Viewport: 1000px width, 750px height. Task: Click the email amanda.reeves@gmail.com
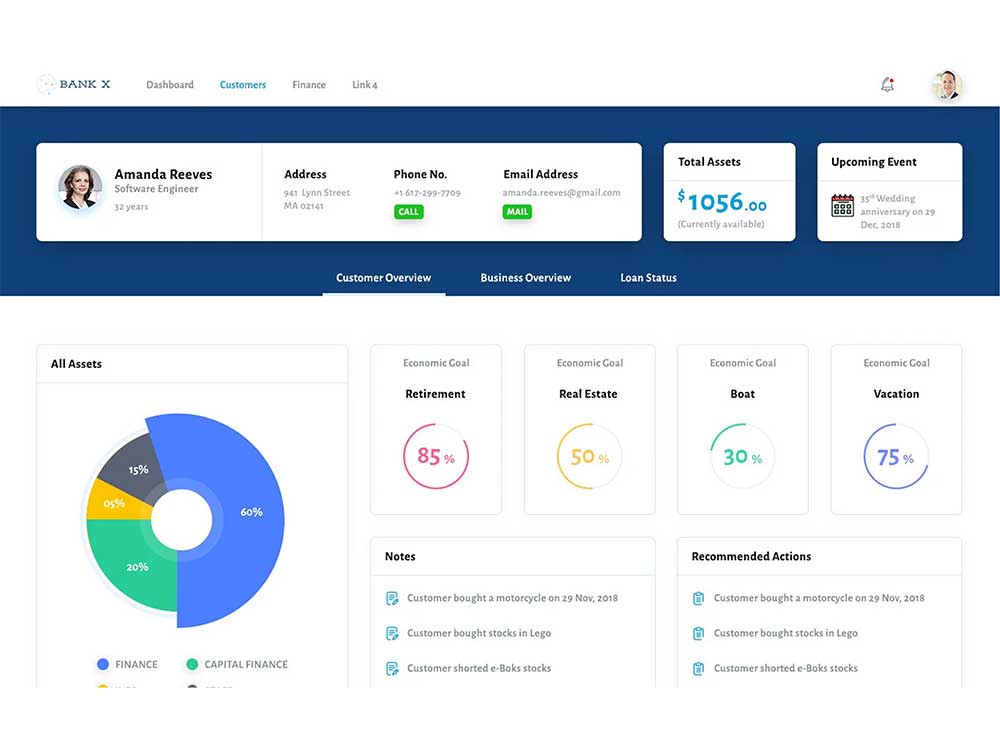point(561,193)
